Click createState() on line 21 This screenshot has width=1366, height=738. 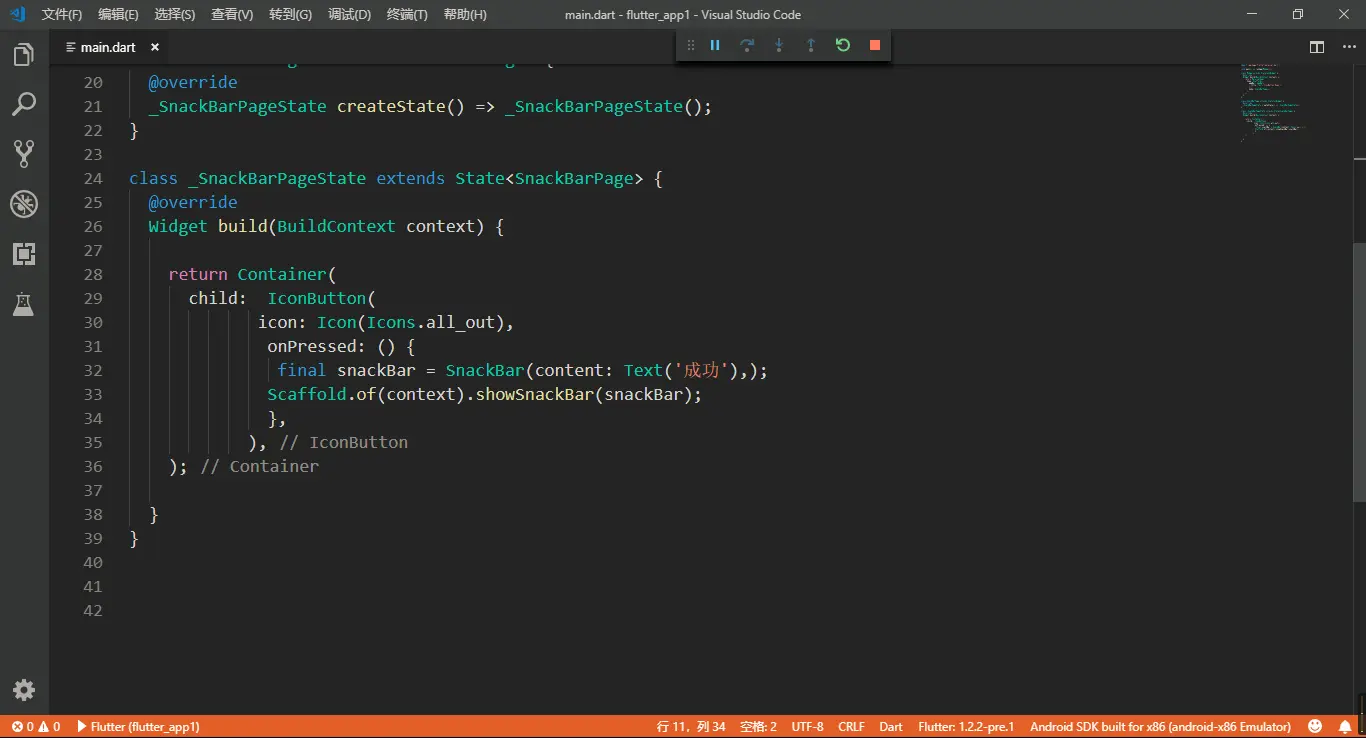pyautogui.click(x=401, y=106)
